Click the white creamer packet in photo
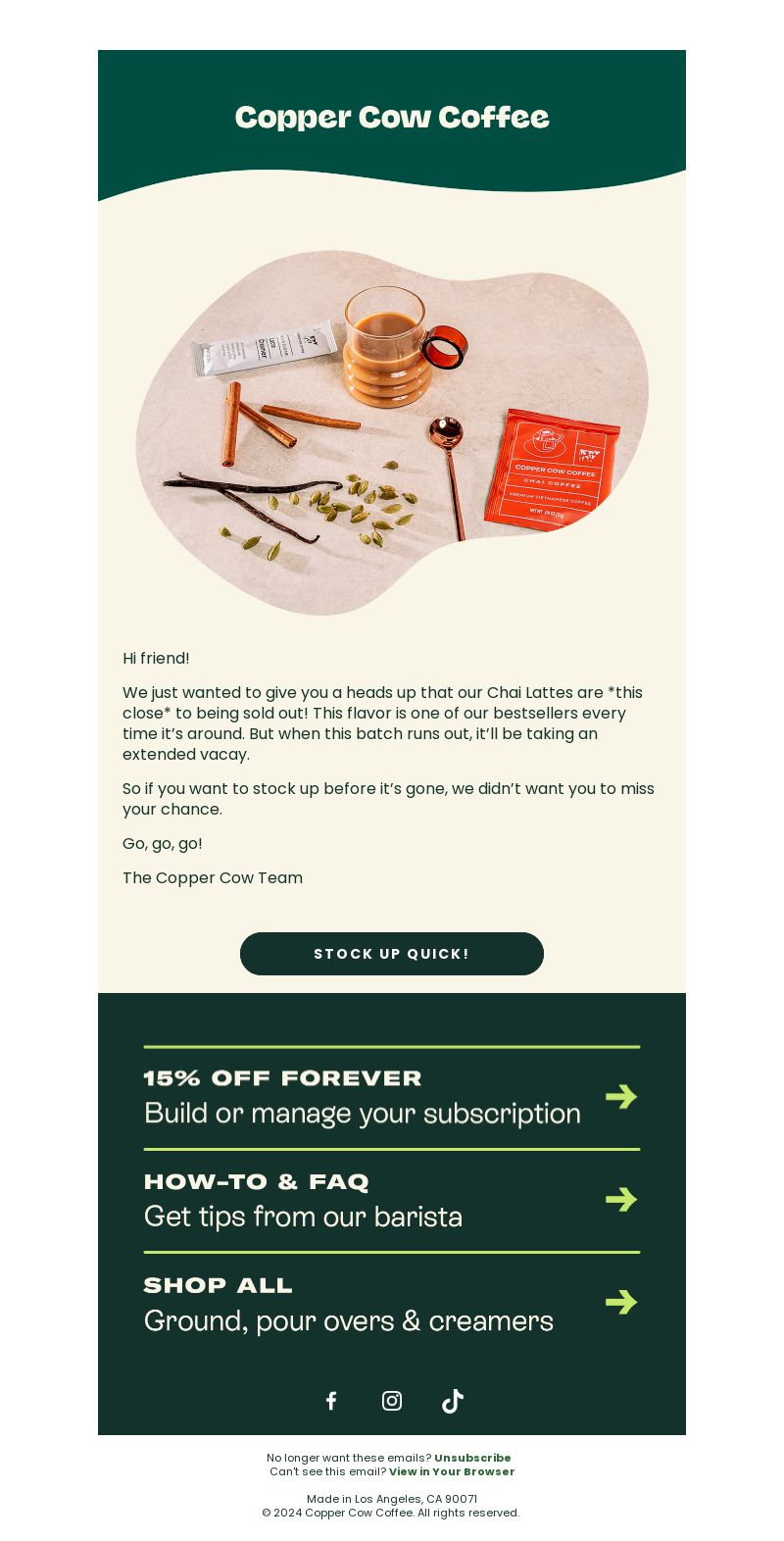This screenshot has height=1541, width=784. 265,348
